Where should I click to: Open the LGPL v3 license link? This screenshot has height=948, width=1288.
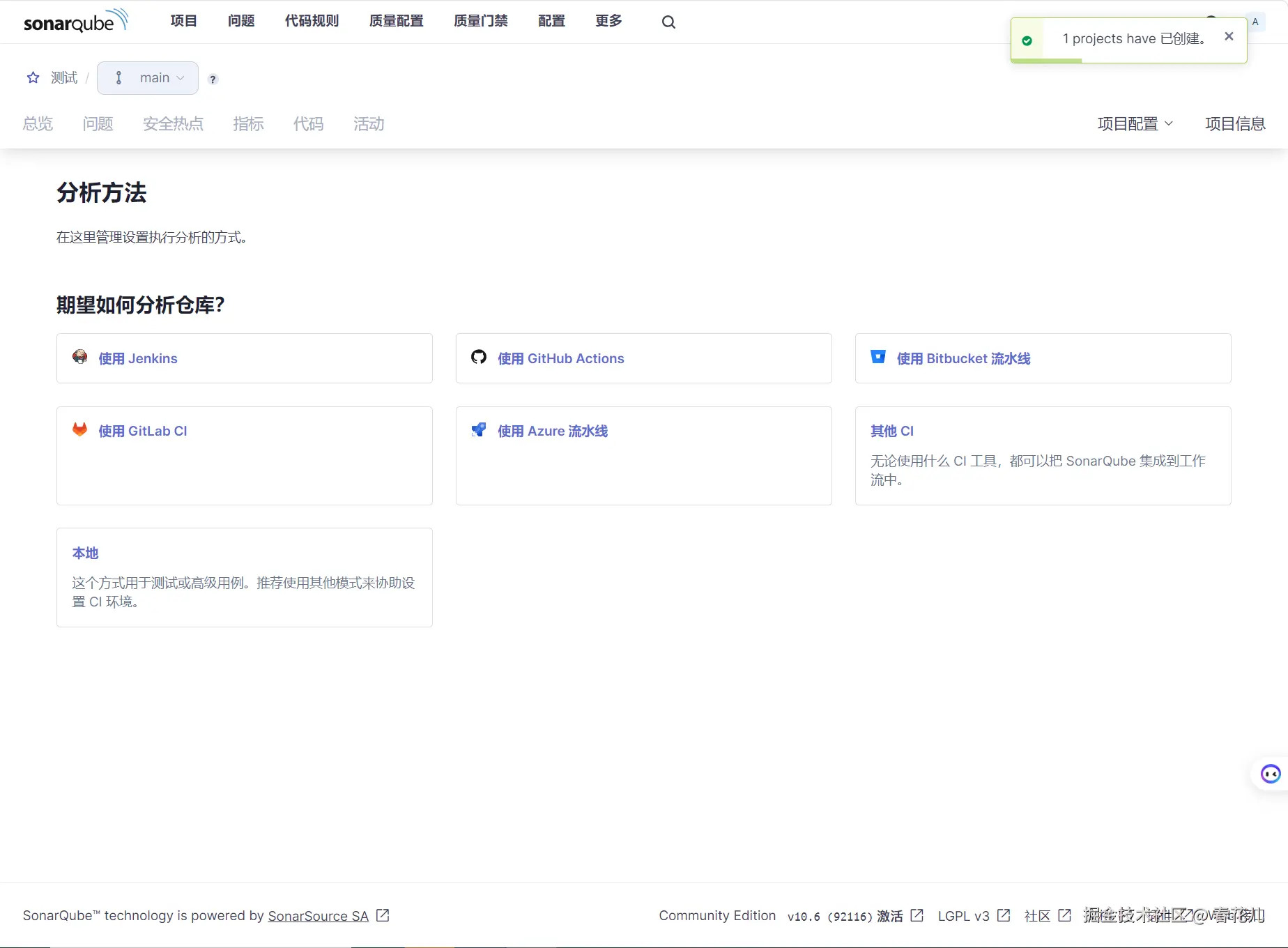click(964, 916)
